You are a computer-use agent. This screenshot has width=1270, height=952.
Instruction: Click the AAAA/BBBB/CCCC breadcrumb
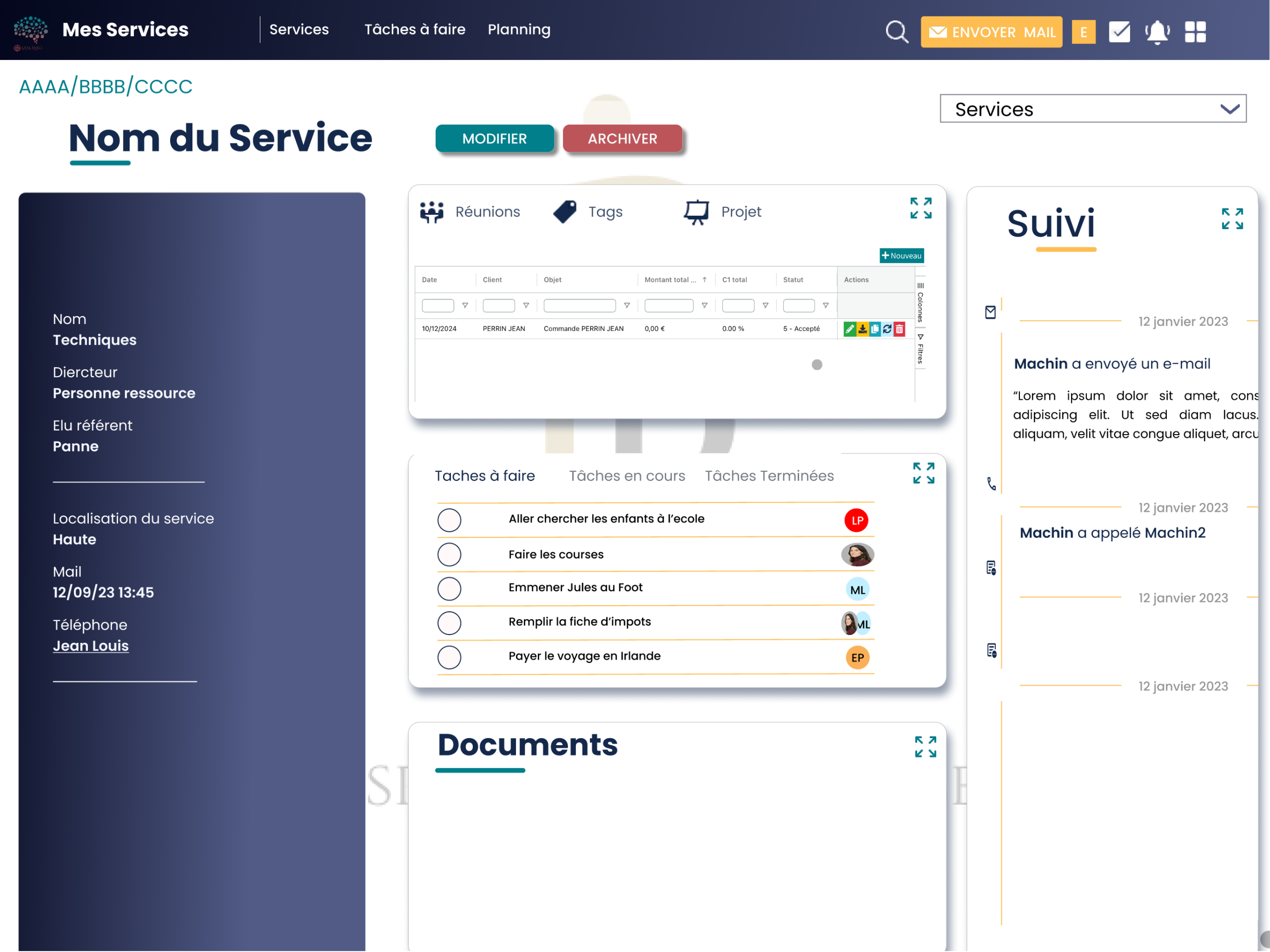pos(106,86)
